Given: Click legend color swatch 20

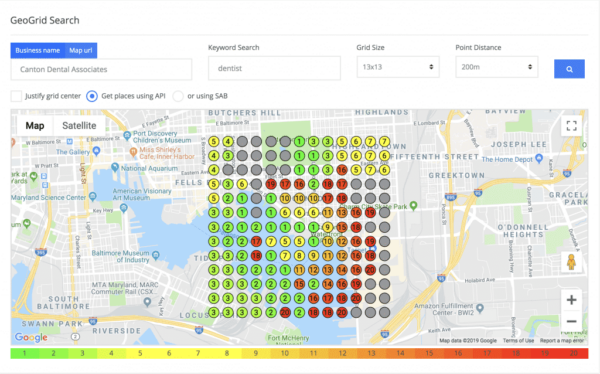Looking at the screenshot, I should point(574,353).
